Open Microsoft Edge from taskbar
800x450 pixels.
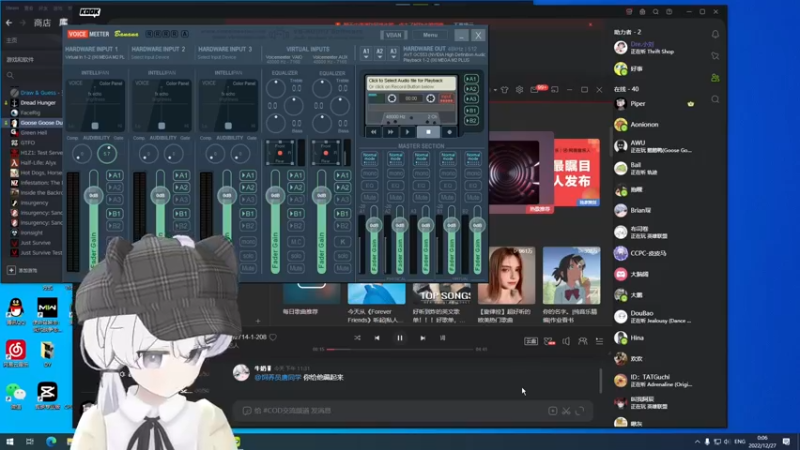(x=51, y=441)
